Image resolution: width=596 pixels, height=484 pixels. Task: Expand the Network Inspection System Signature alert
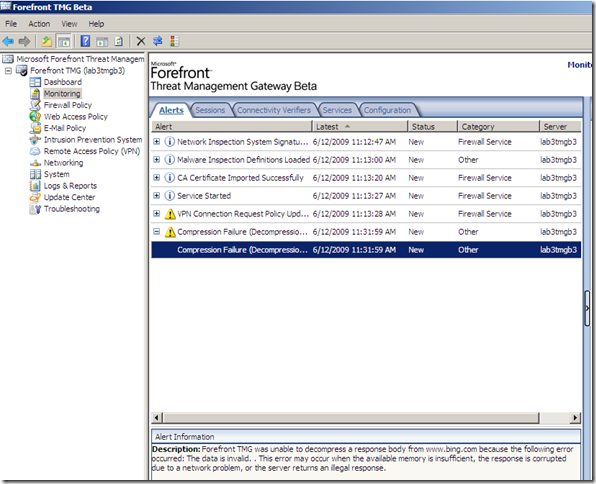click(157, 141)
